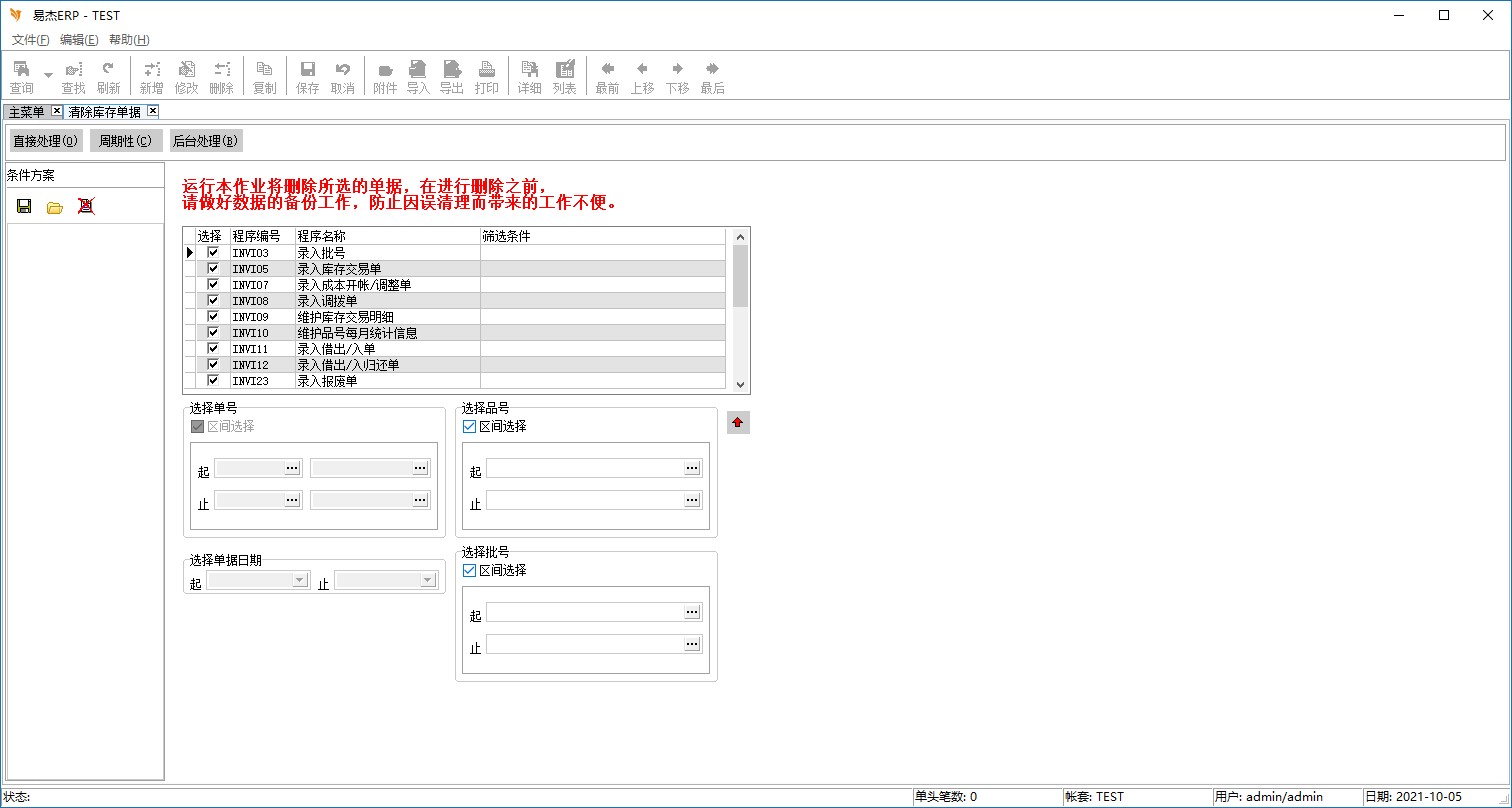Open the 查询 dropdown arrow in toolbar

(48, 74)
